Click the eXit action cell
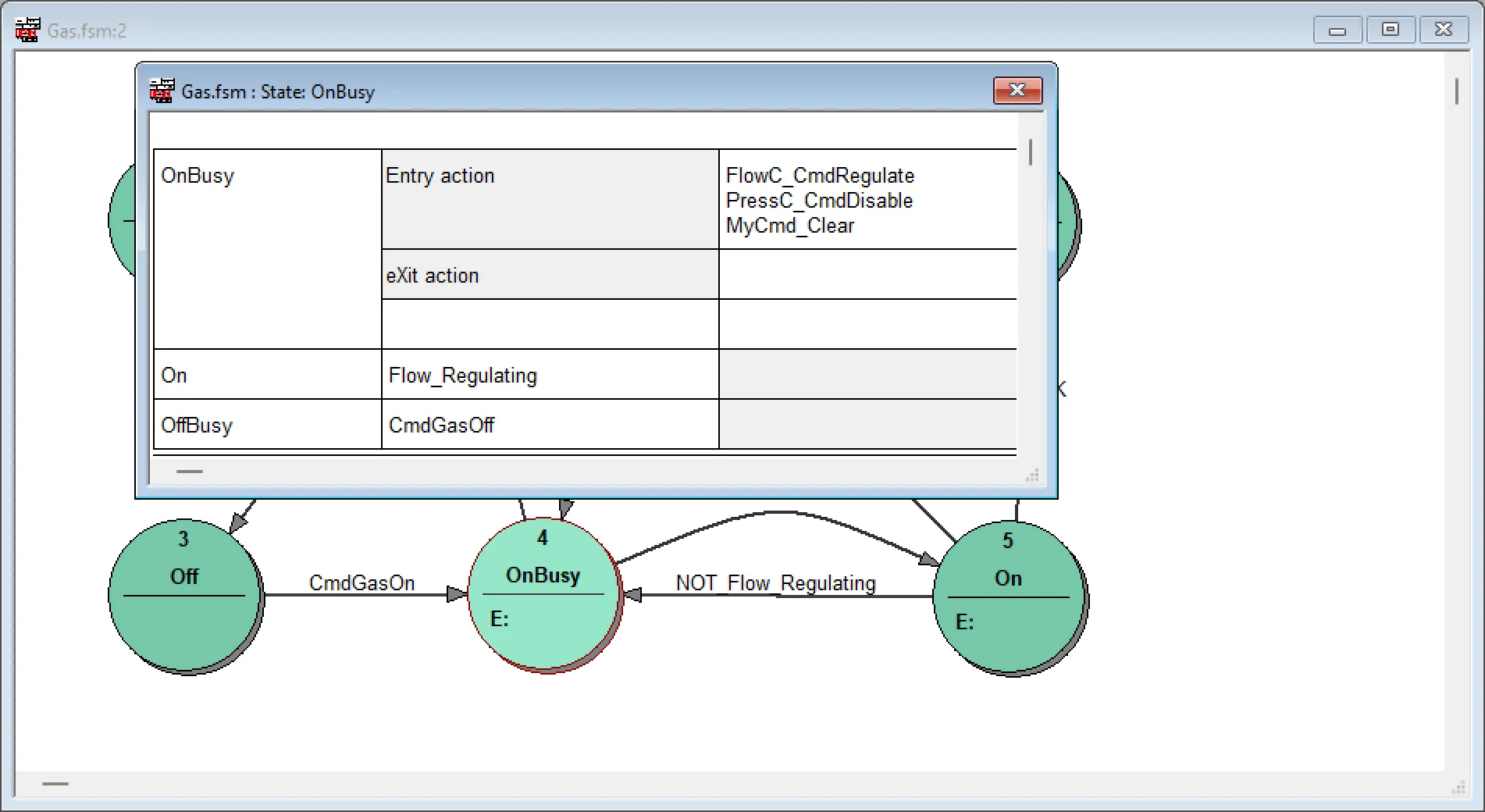Image resolution: width=1485 pixels, height=812 pixels. 549,275
